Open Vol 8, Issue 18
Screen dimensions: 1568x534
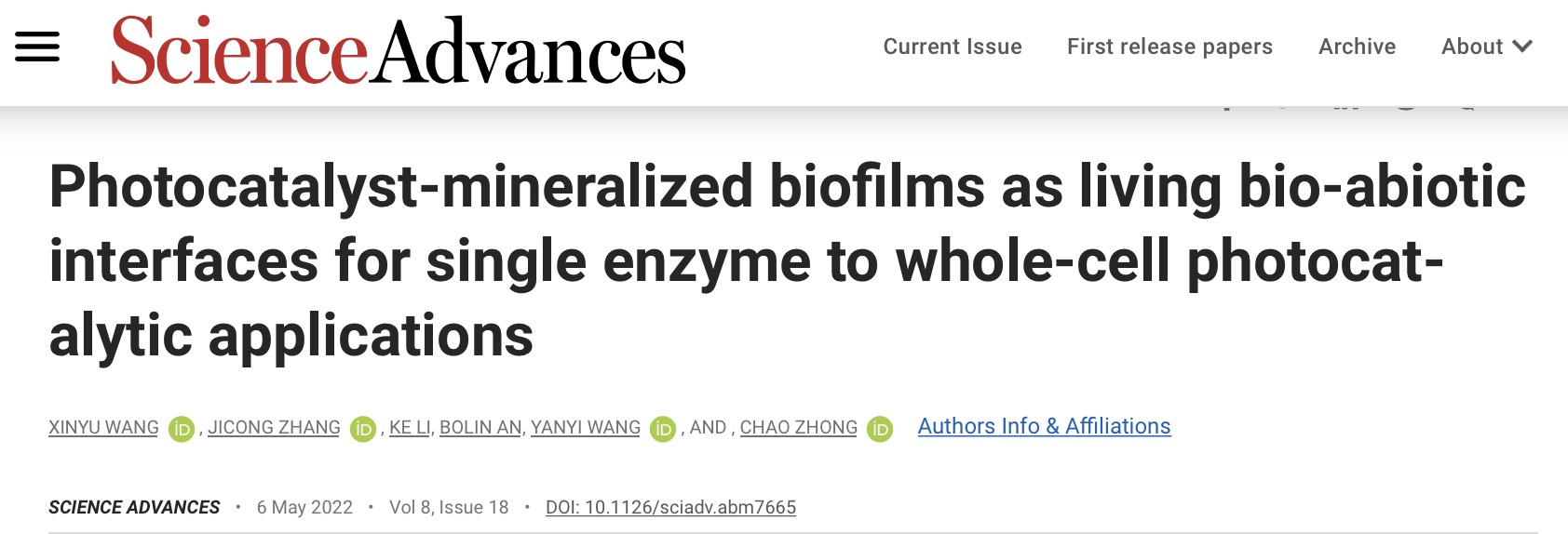tap(449, 507)
